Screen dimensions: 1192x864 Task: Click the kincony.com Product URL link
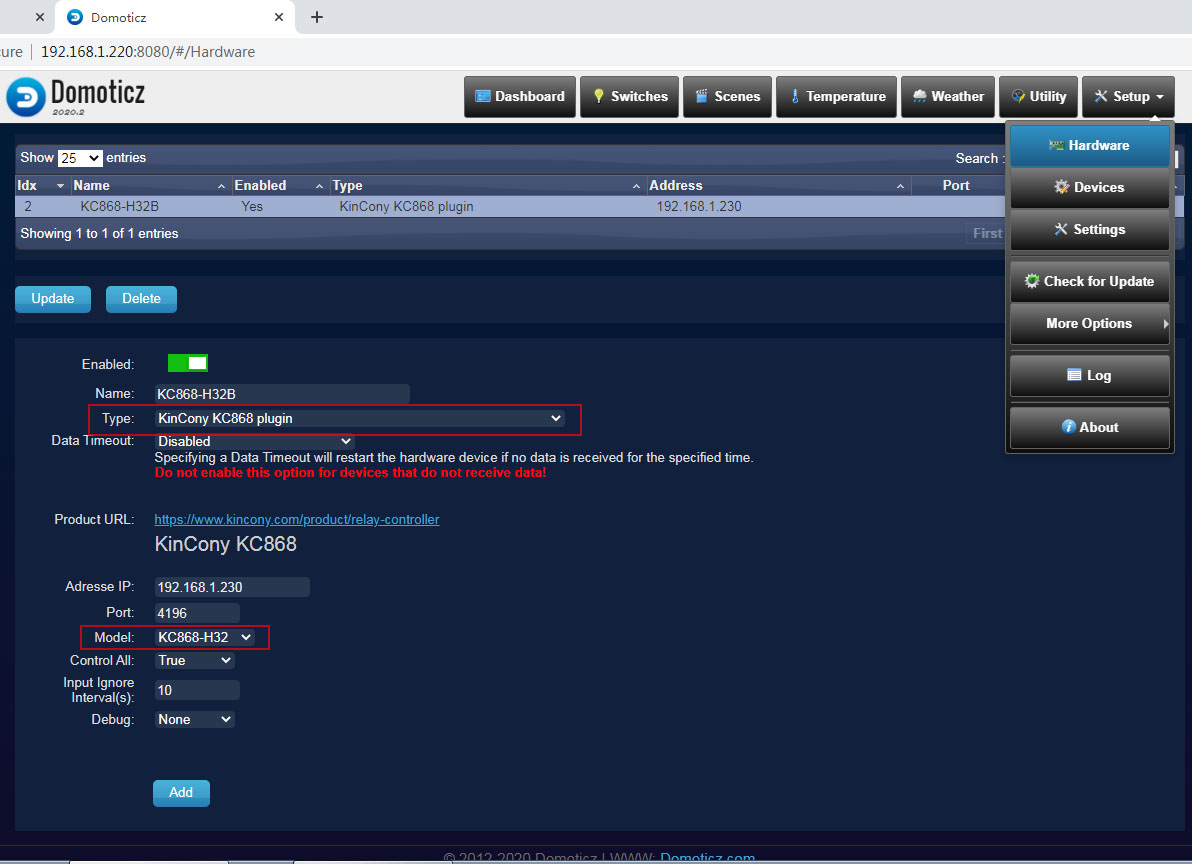pos(296,520)
